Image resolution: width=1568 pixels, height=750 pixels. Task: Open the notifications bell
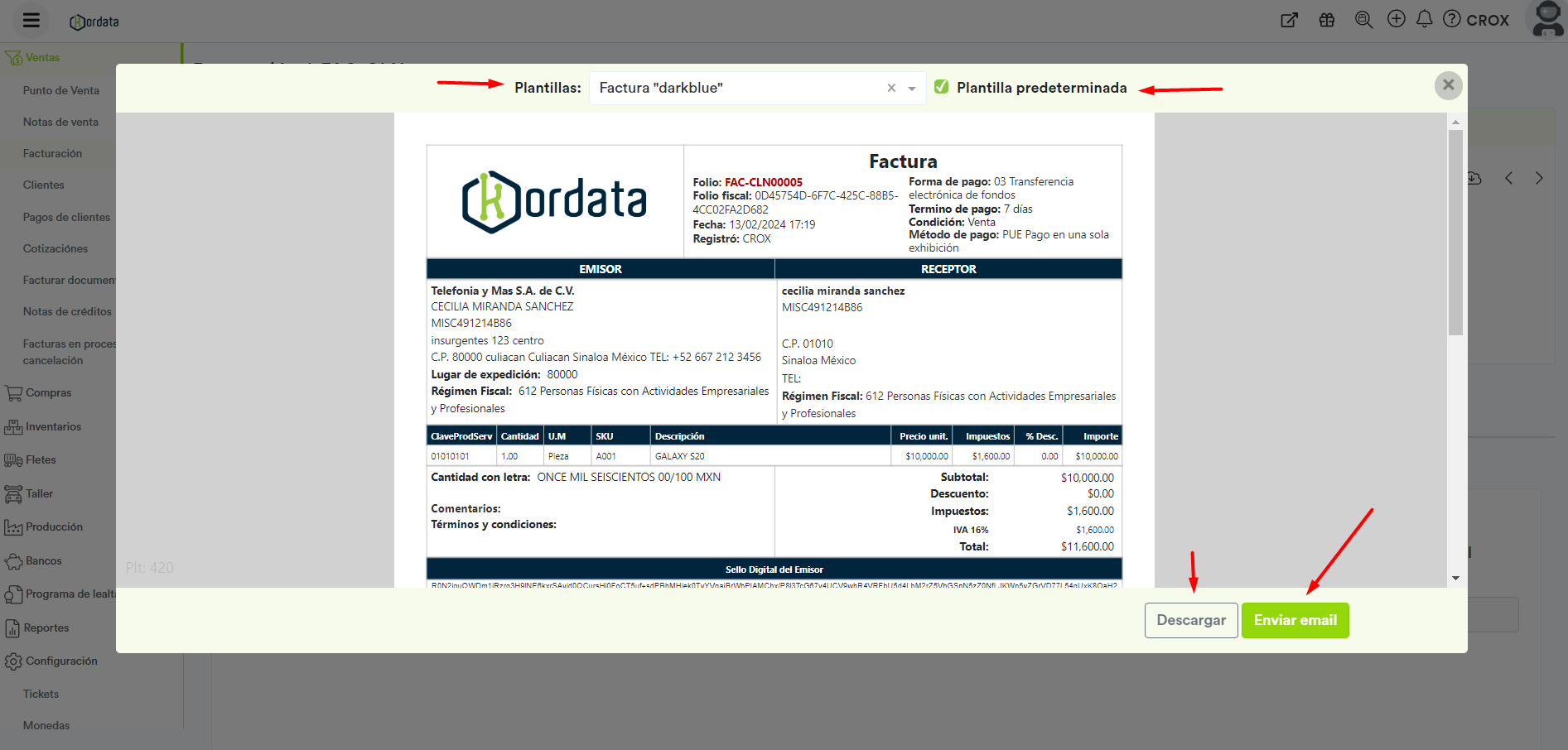(1425, 19)
